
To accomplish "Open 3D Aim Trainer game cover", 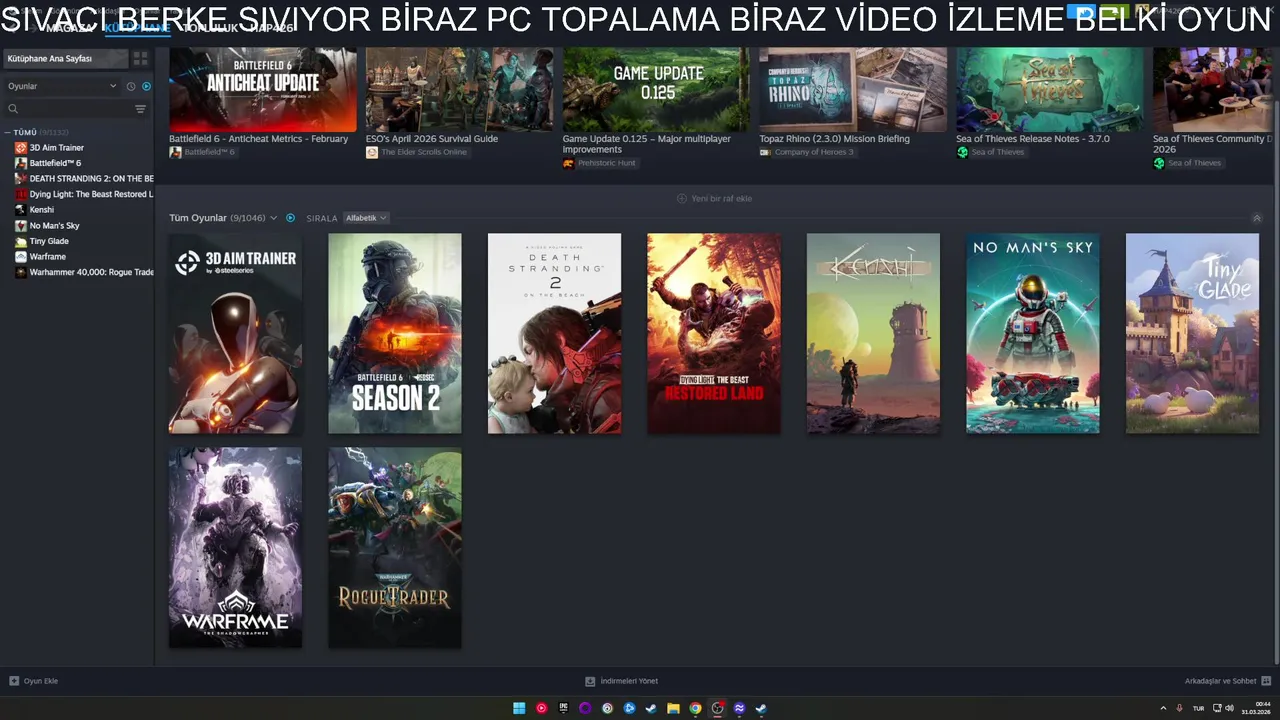I will point(235,334).
